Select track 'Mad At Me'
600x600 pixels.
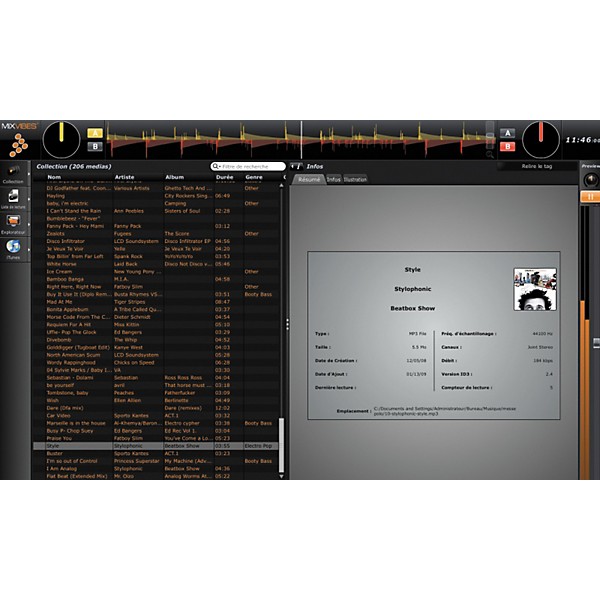click(156, 302)
